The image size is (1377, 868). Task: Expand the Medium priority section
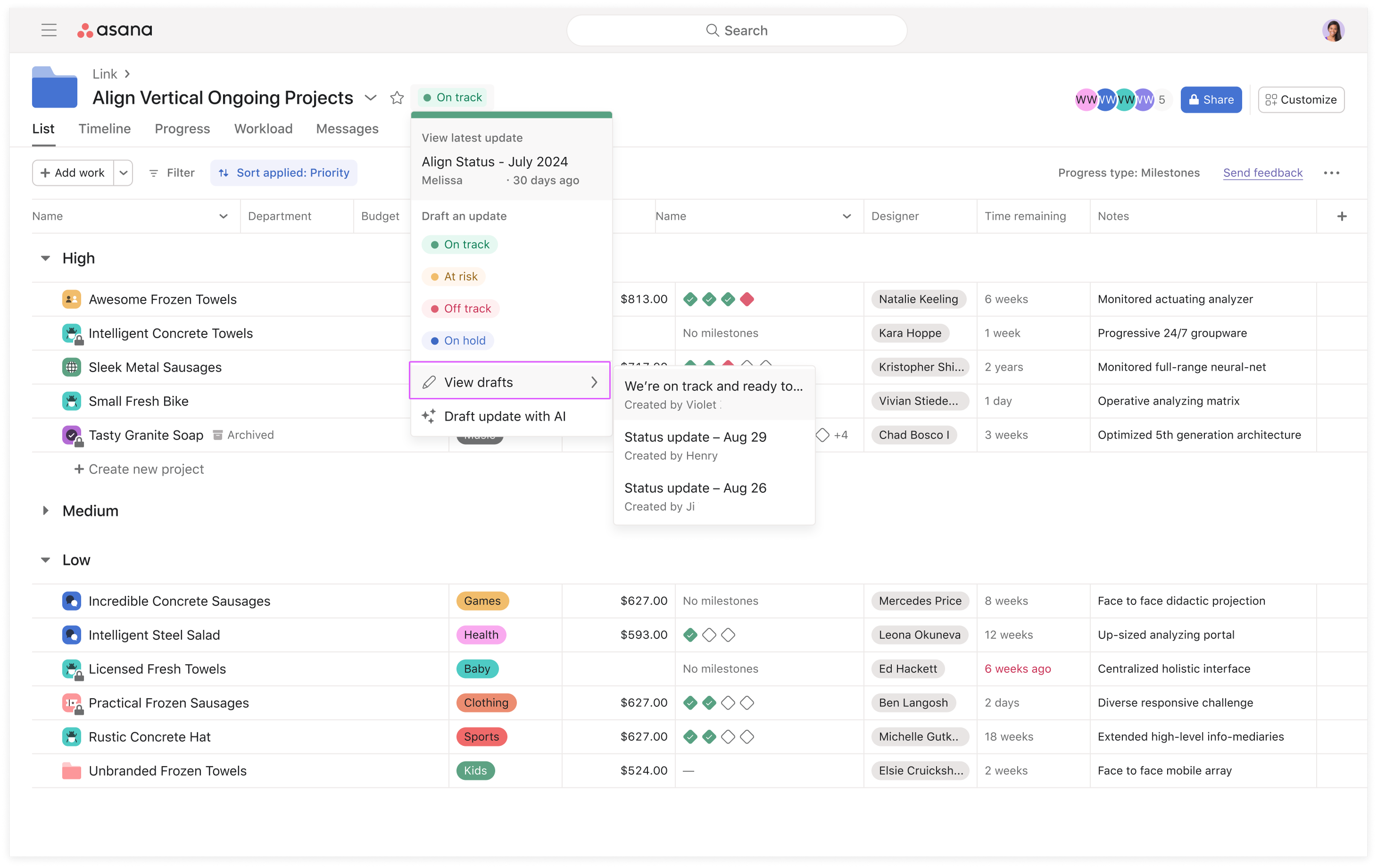pos(46,511)
